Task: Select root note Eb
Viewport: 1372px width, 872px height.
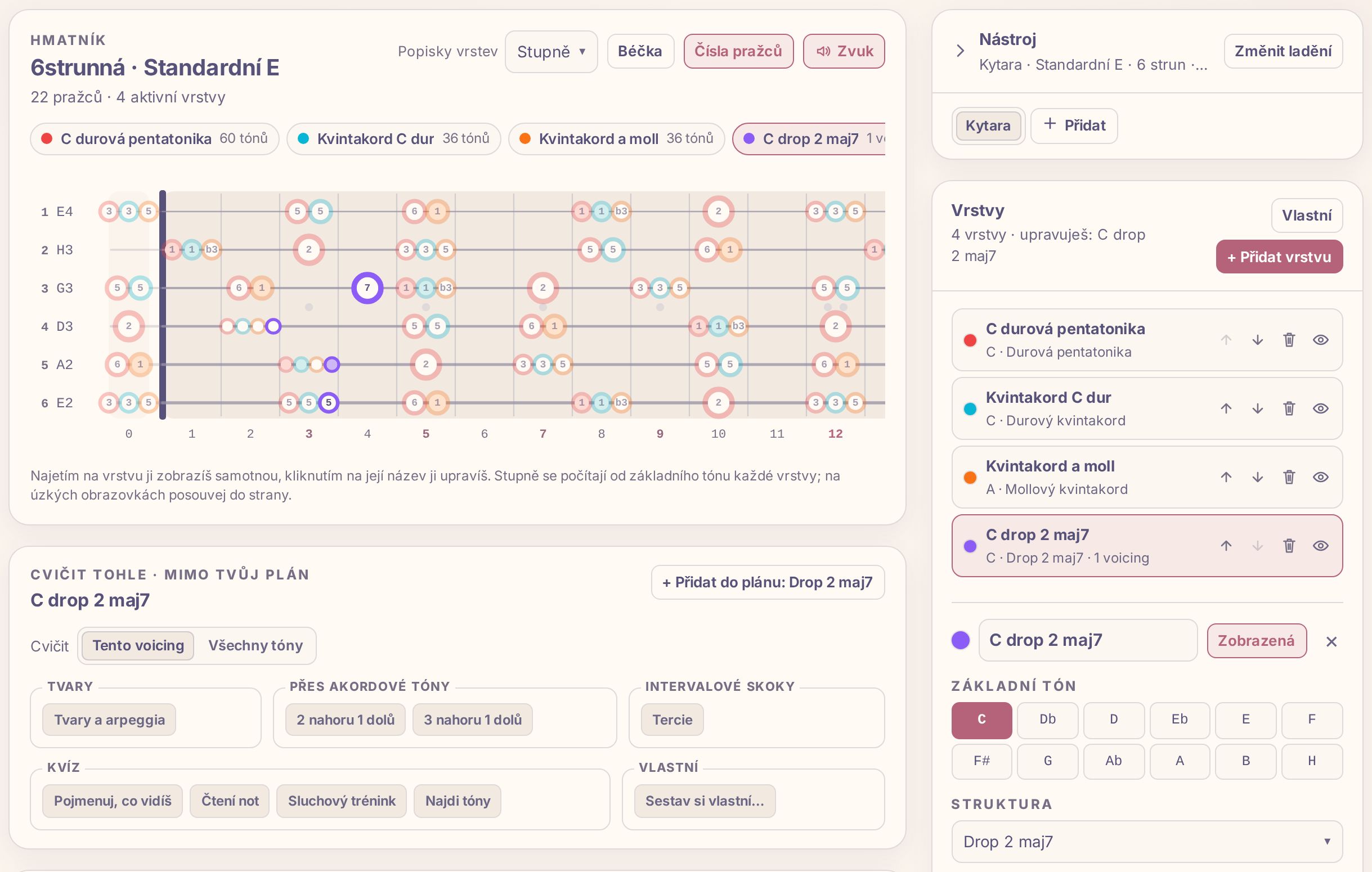Action: pos(1179,720)
